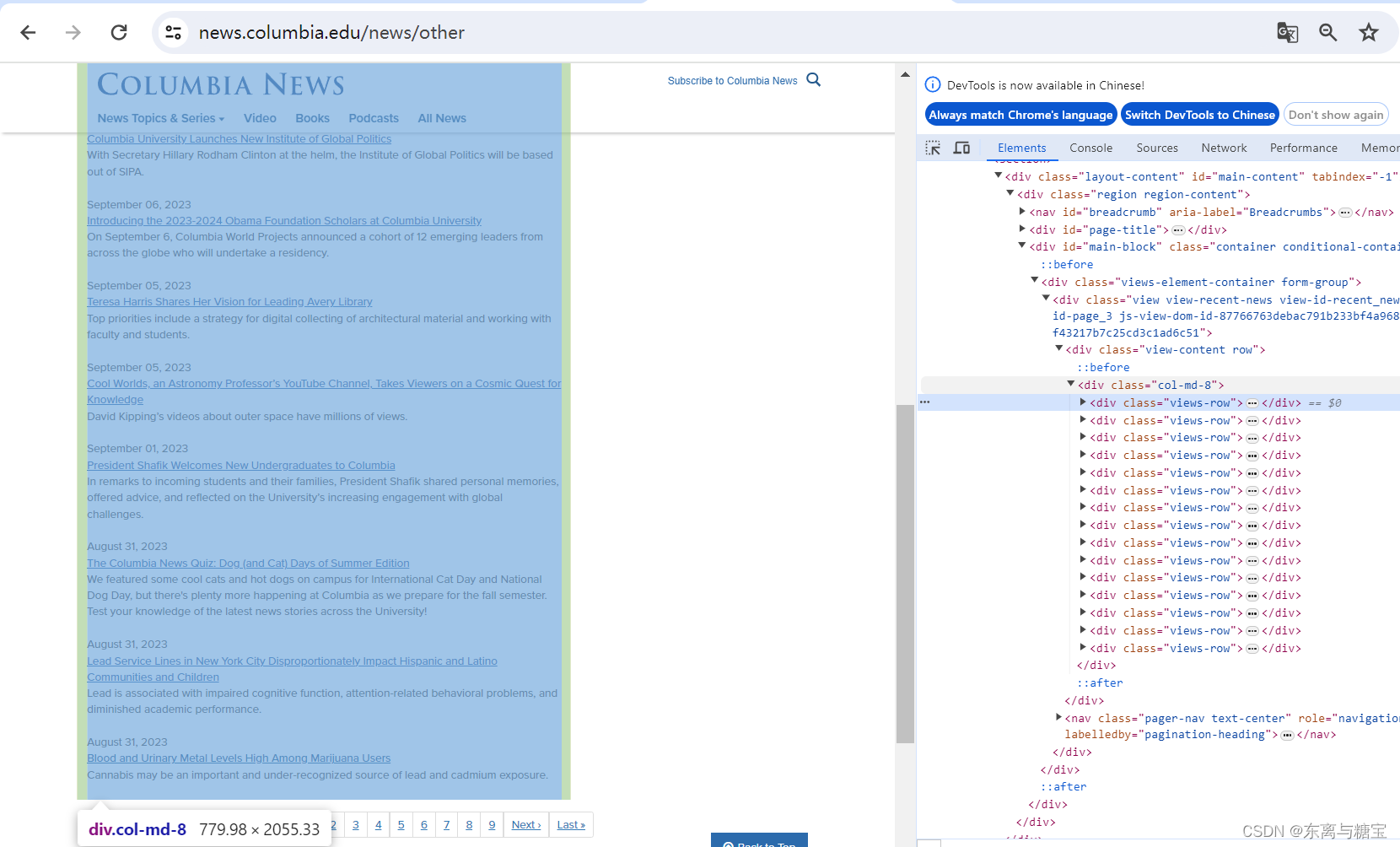Image resolution: width=1400 pixels, height=847 pixels.
Task: Go to pagination page 9
Action: [493, 825]
